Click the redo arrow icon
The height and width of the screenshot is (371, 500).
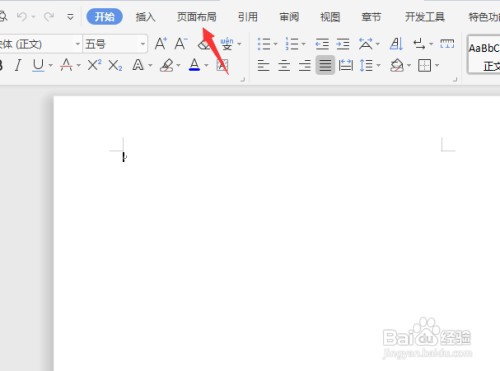tap(49, 16)
